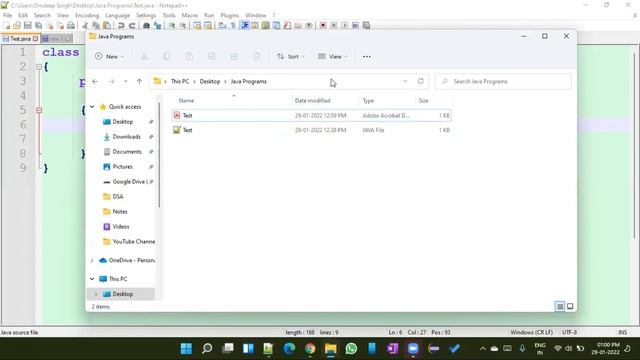640x360 pixels.
Task: Open the Notepad++ Encoding menu
Action: (87, 15)
